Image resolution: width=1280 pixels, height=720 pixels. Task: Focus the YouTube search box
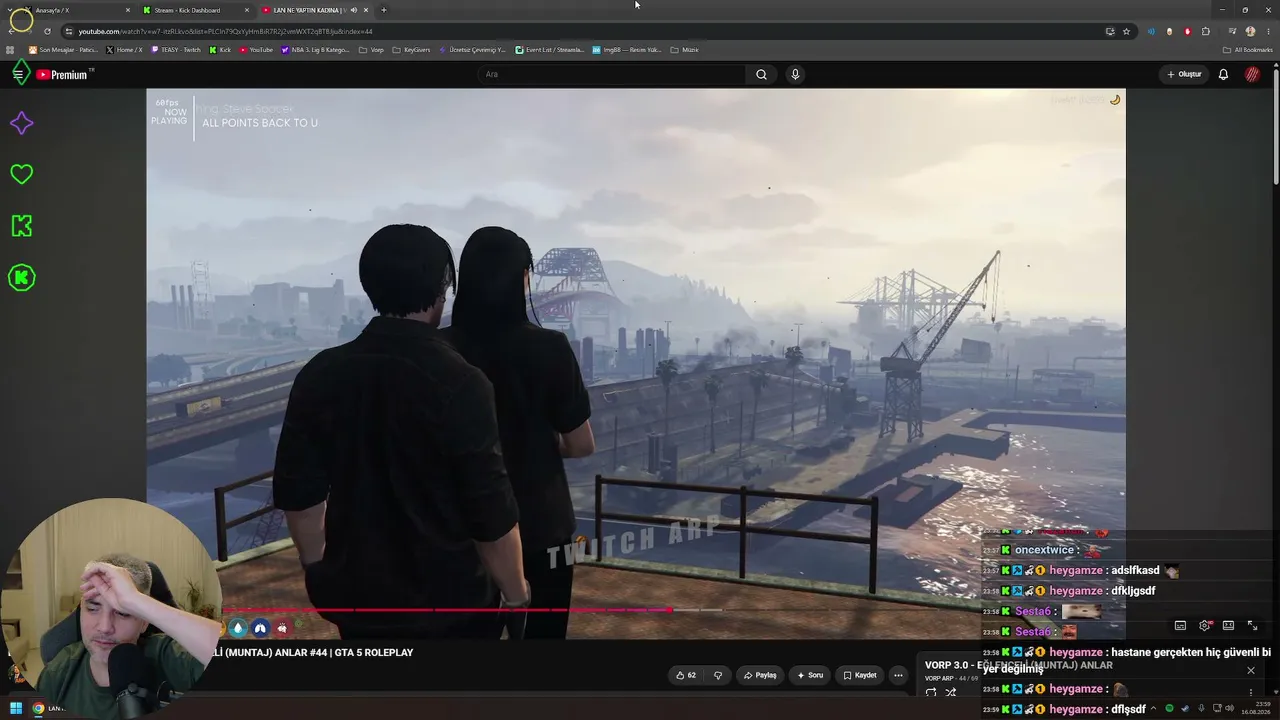point(612,74)
